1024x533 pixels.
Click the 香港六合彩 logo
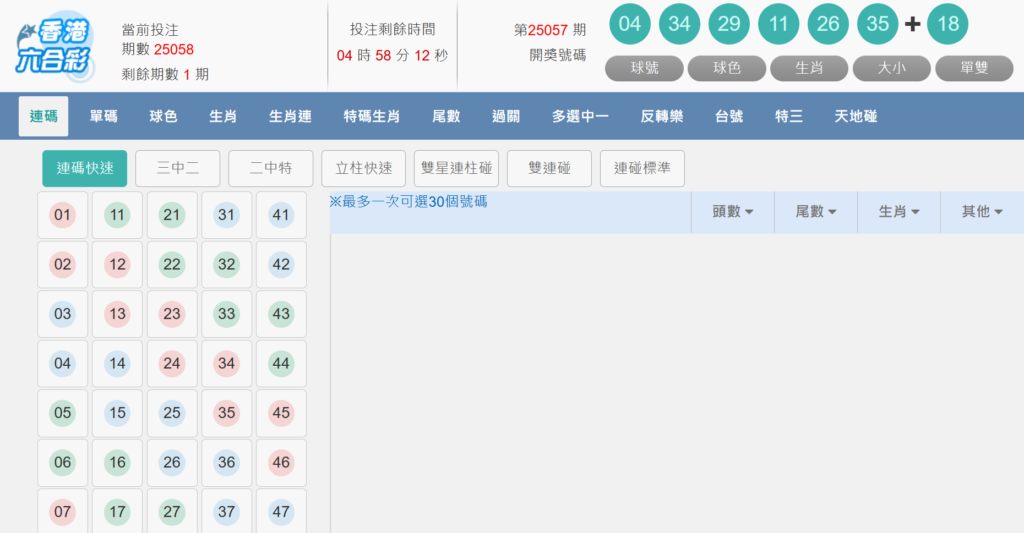click(x=56, y=47)
